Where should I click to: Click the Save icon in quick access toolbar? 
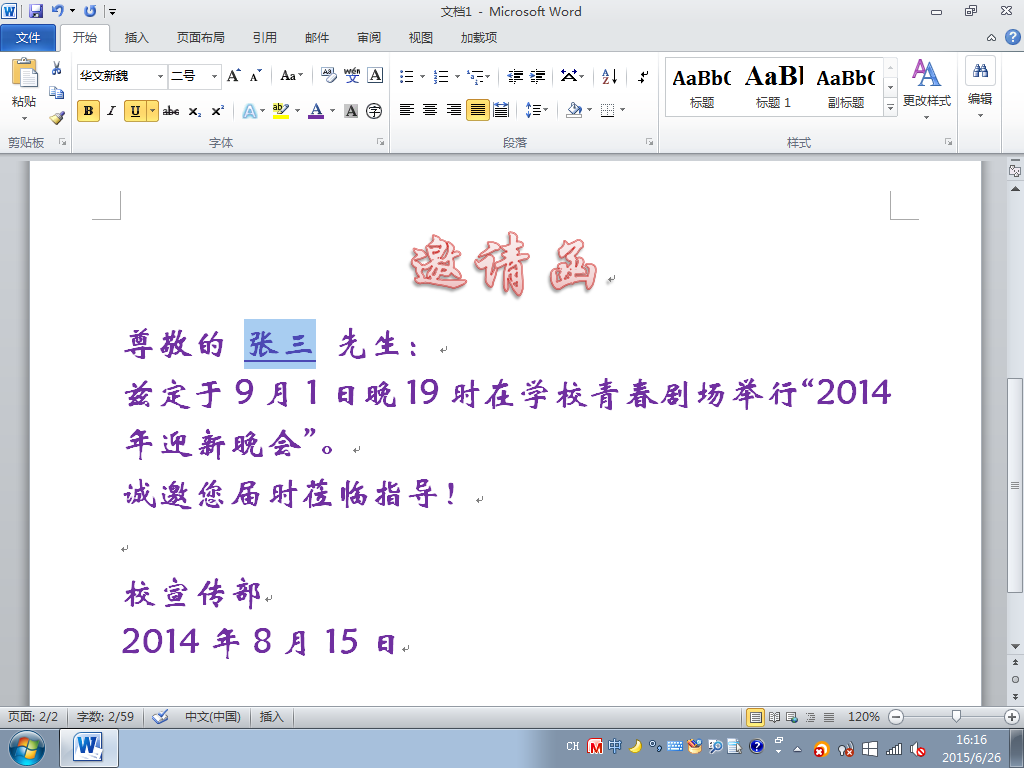36,11
